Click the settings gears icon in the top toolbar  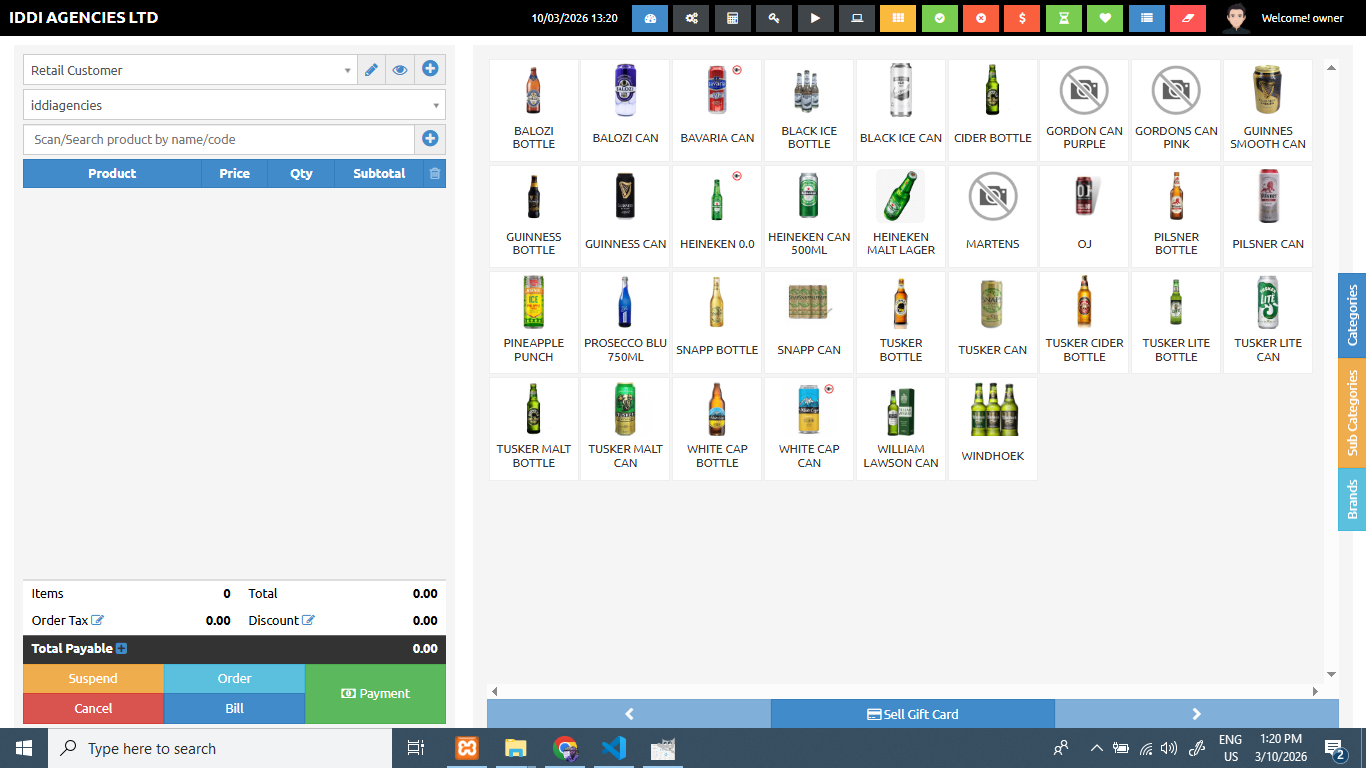[690, 18]
